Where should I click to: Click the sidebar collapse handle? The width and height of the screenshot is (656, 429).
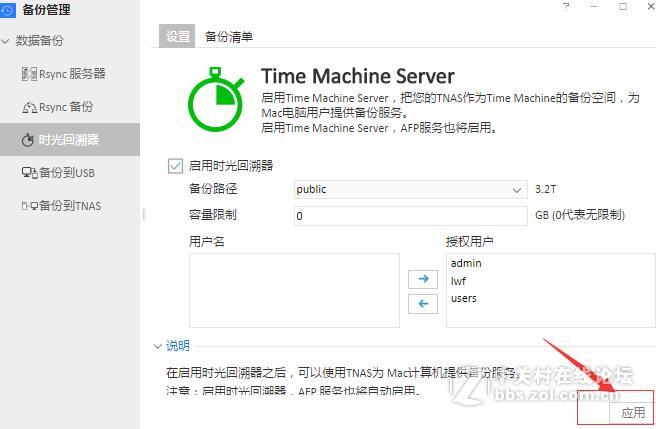coord(144,215)
